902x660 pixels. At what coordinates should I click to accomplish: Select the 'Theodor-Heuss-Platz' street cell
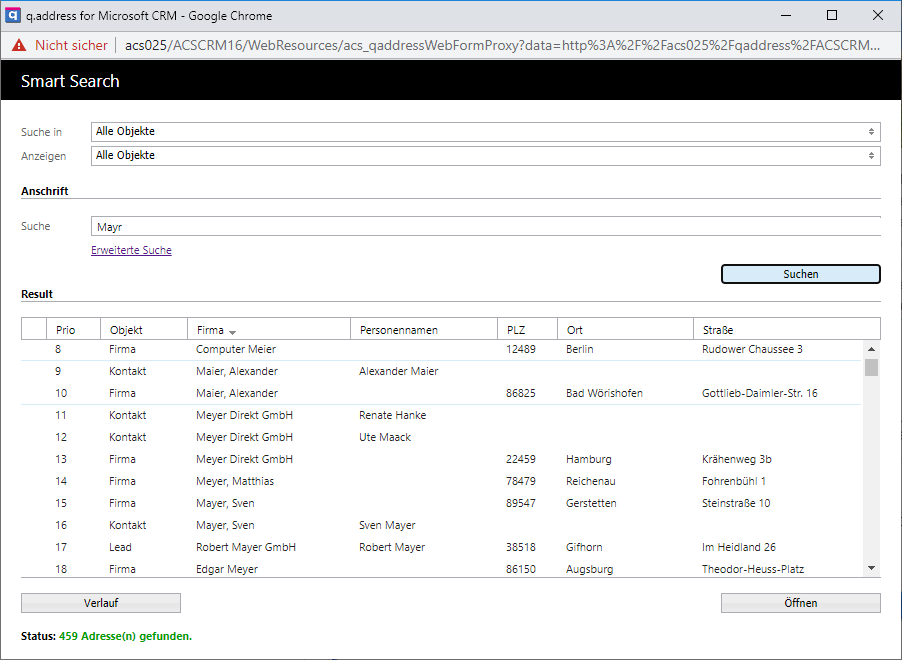point(752,569)
